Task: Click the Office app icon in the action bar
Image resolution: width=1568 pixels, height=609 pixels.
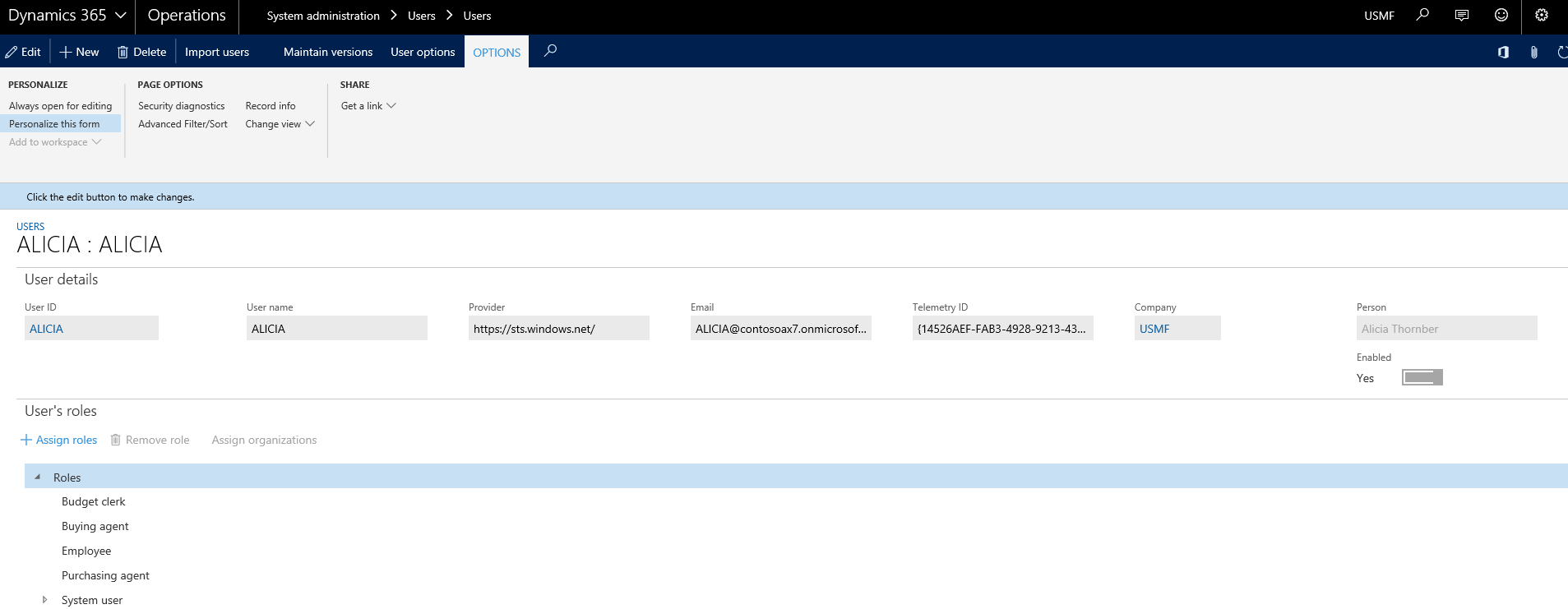Action: (x=1503, y=52)
